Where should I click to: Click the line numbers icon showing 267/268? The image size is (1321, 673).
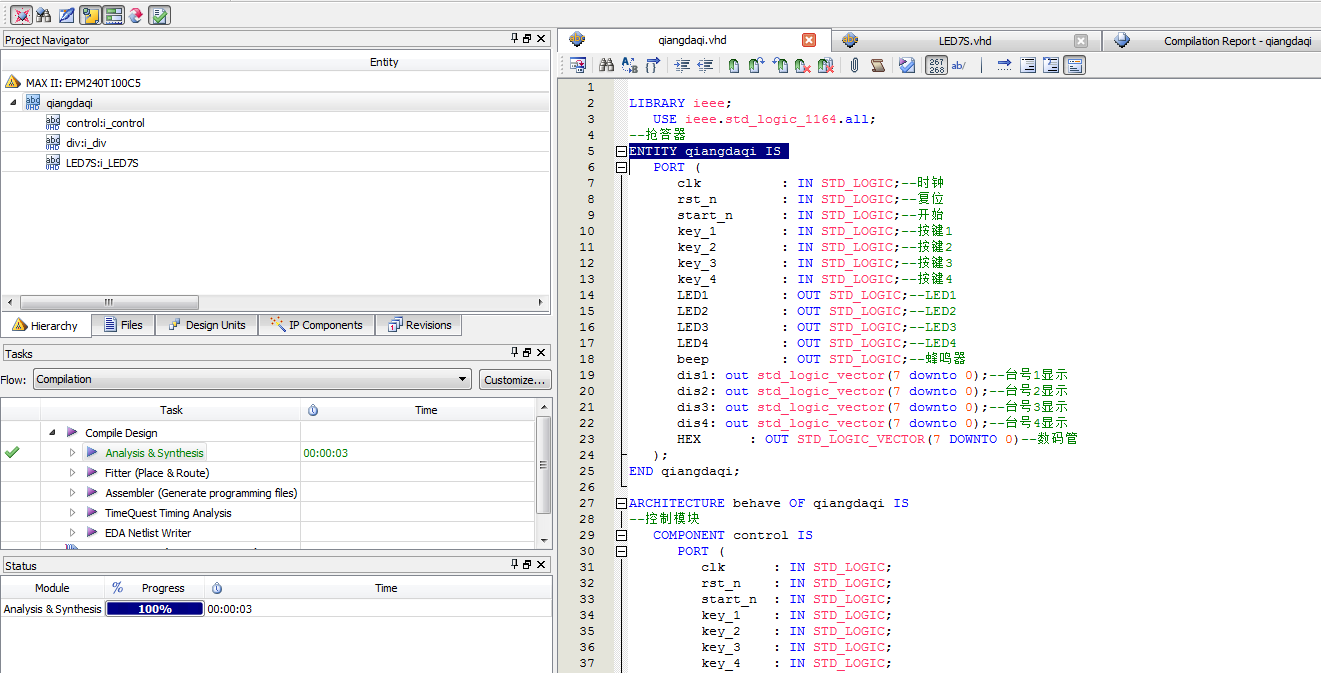(x=935, y=64)
